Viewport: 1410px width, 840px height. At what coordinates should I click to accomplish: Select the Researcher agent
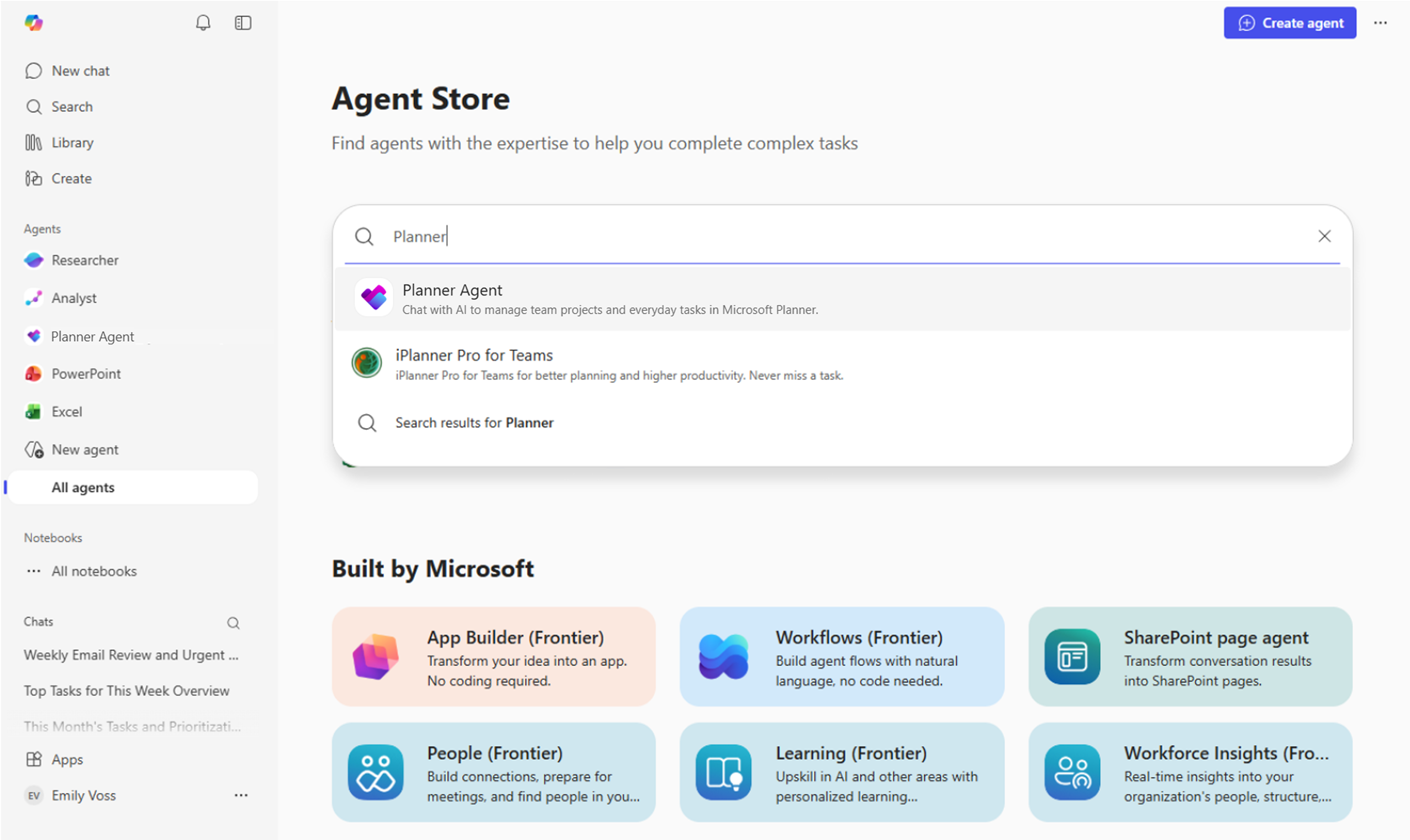(x=71, y=260)
